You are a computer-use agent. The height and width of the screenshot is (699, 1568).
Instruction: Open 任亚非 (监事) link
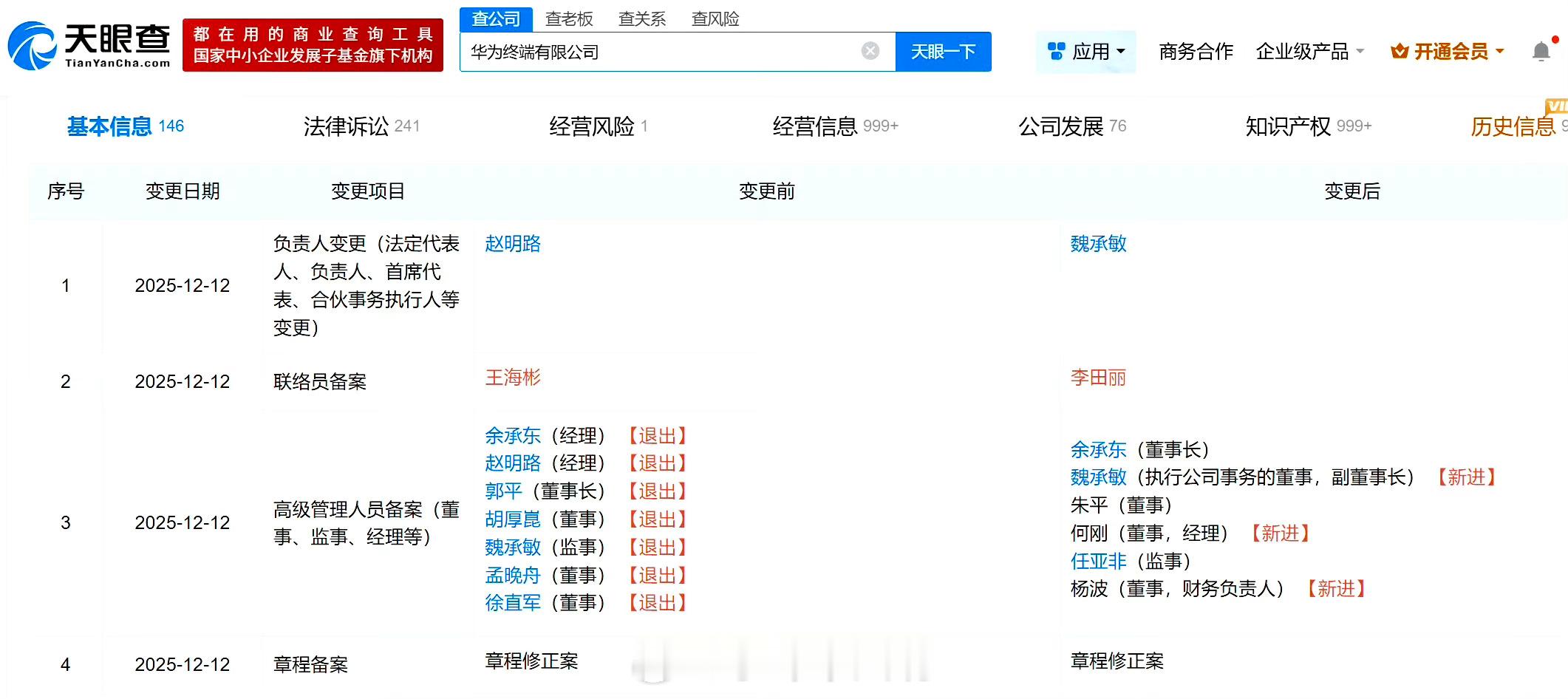(1098, 562)
